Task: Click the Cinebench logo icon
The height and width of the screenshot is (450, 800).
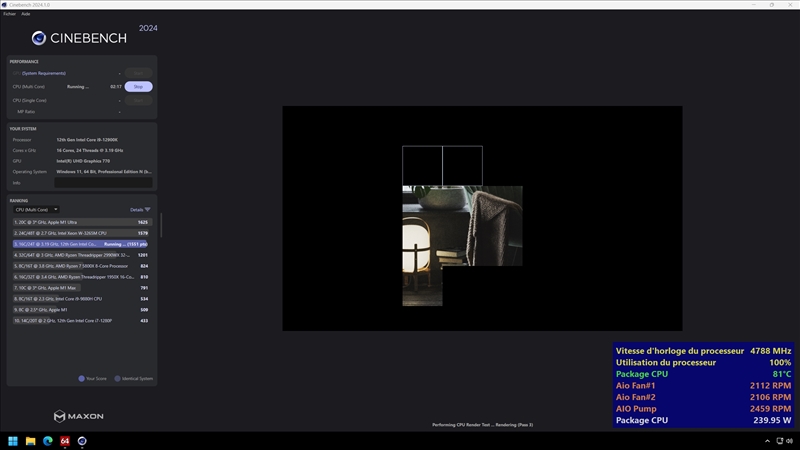Action: [x=39, y=38]
